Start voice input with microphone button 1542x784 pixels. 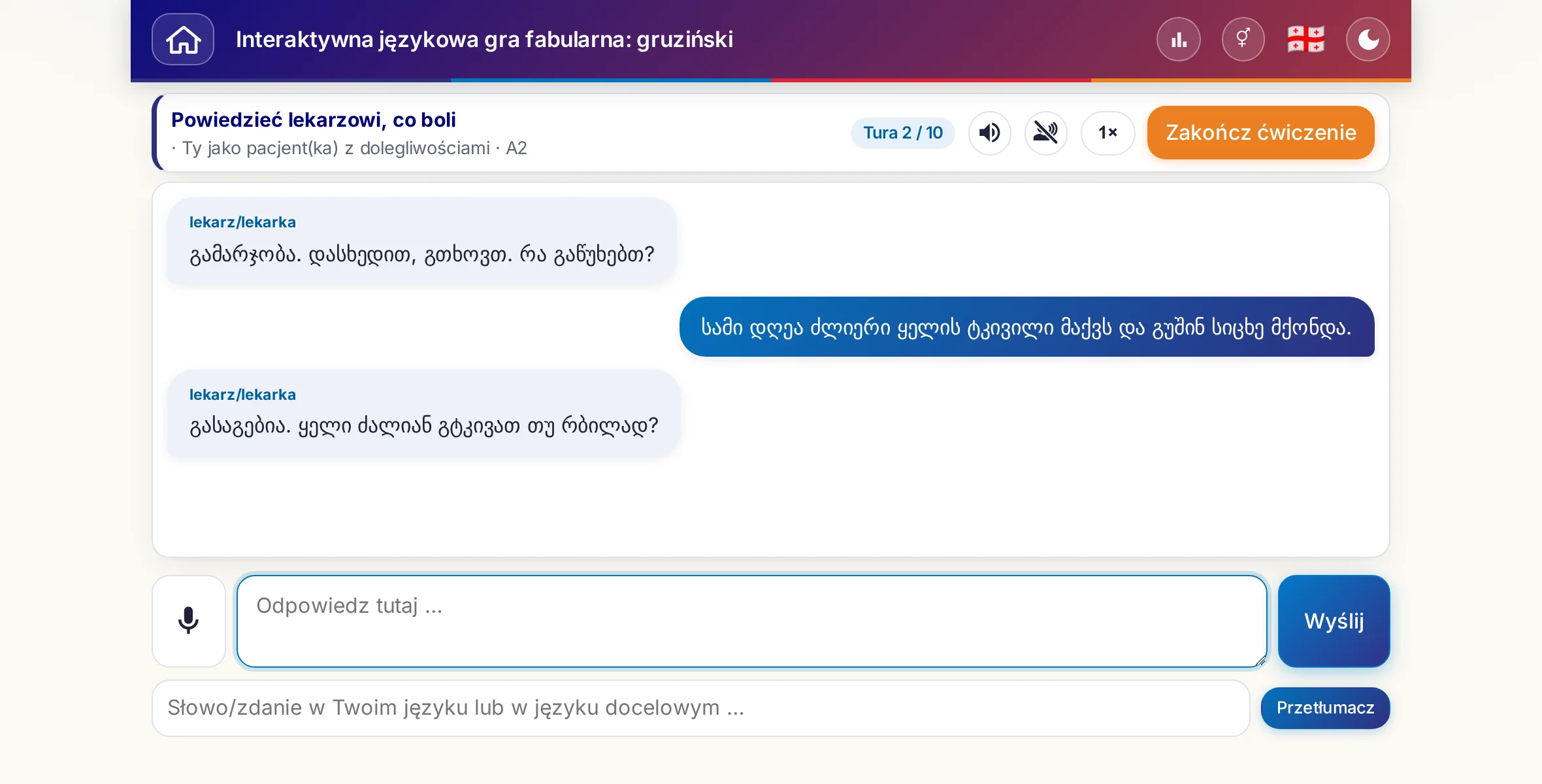189,621
